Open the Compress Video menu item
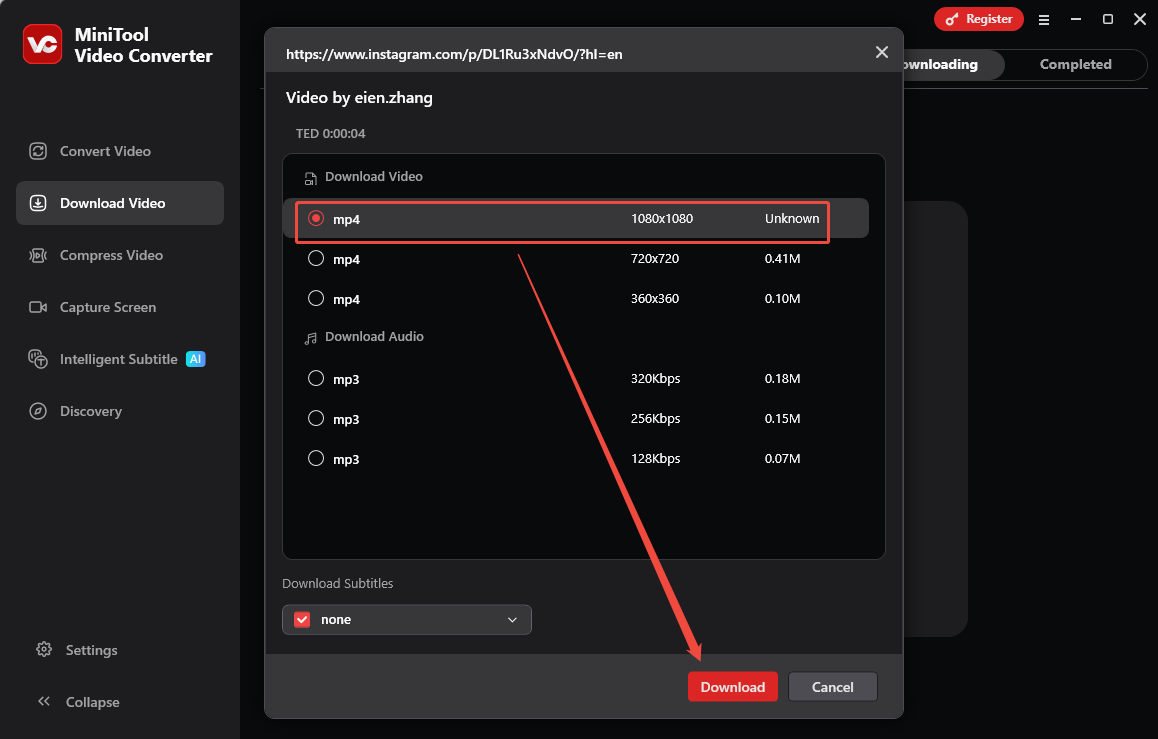 point(120,255)
